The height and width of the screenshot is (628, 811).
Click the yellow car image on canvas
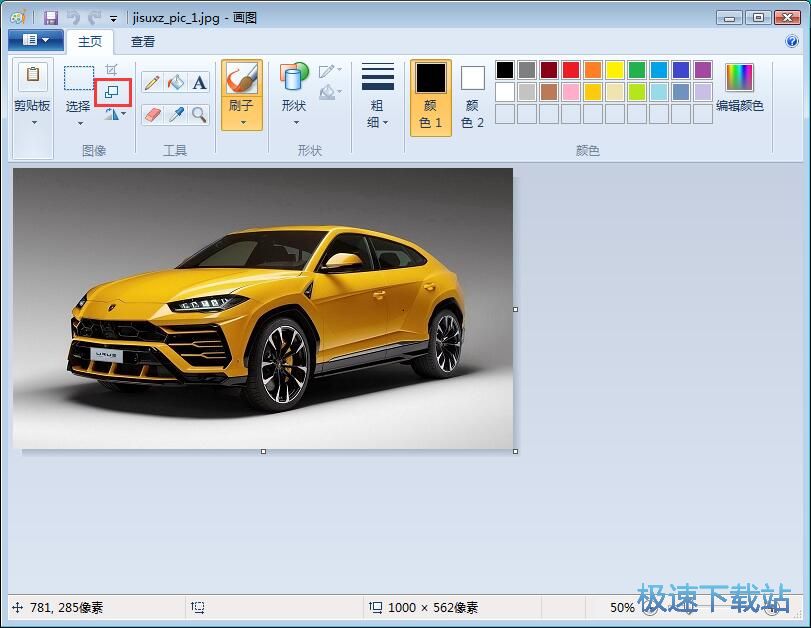(x=263, y=309)
